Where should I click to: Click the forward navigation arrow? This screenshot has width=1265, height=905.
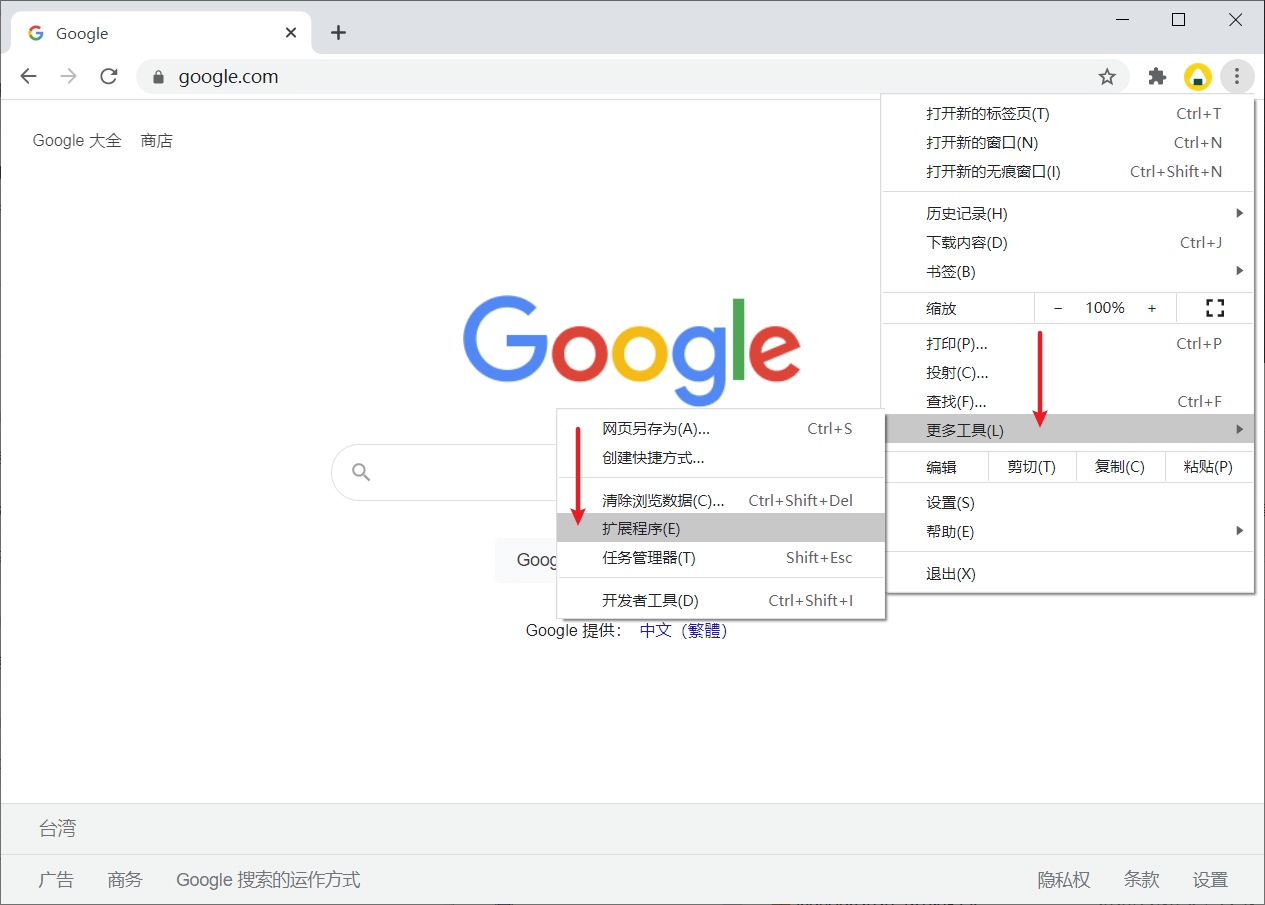click(69, 77)
